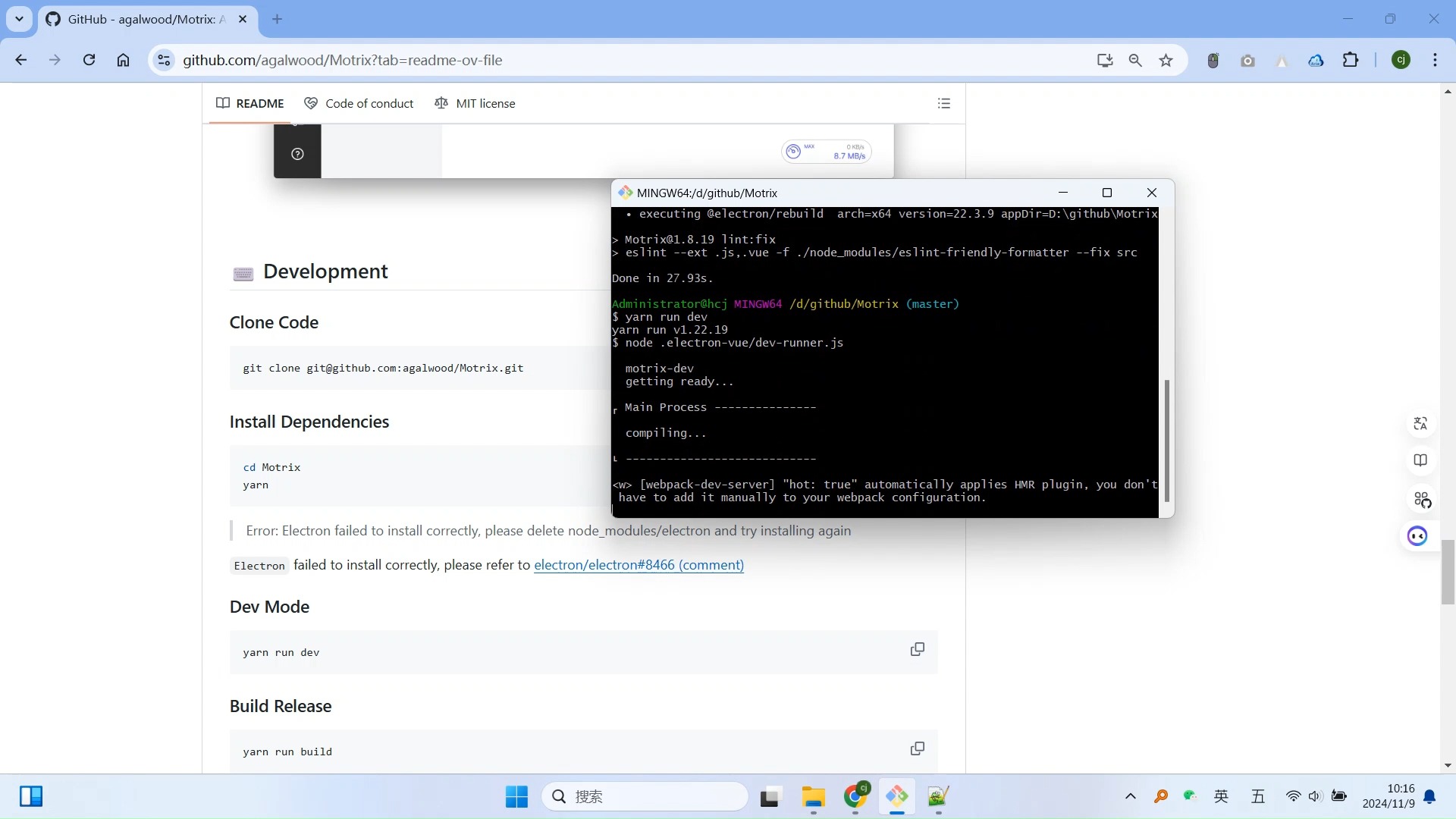Go back to the previous page
This screenshot has width=1456, height=819.
pos(21,60)
